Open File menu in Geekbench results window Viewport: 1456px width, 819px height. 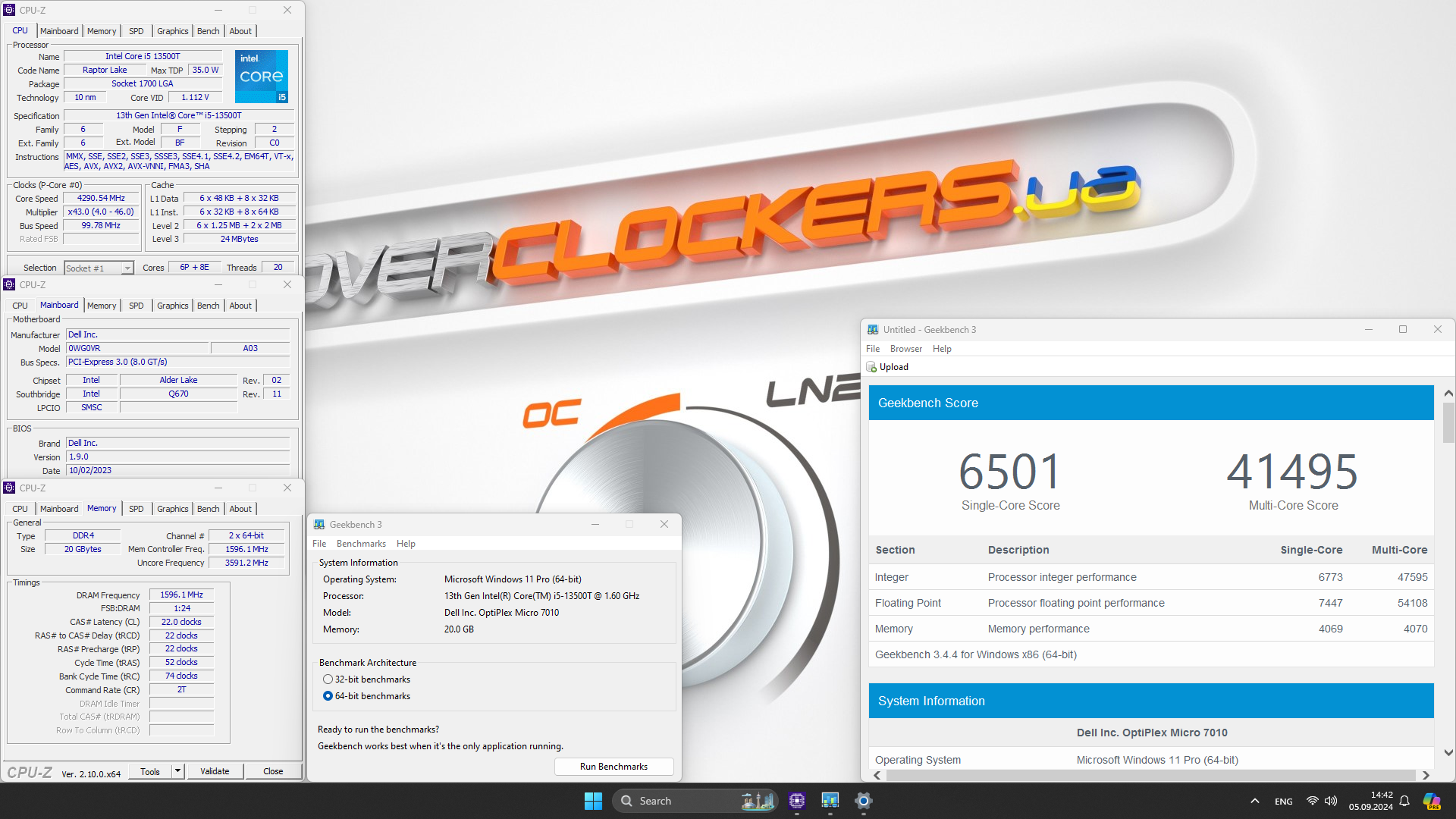pyautogui.click(x=873, y=349)
